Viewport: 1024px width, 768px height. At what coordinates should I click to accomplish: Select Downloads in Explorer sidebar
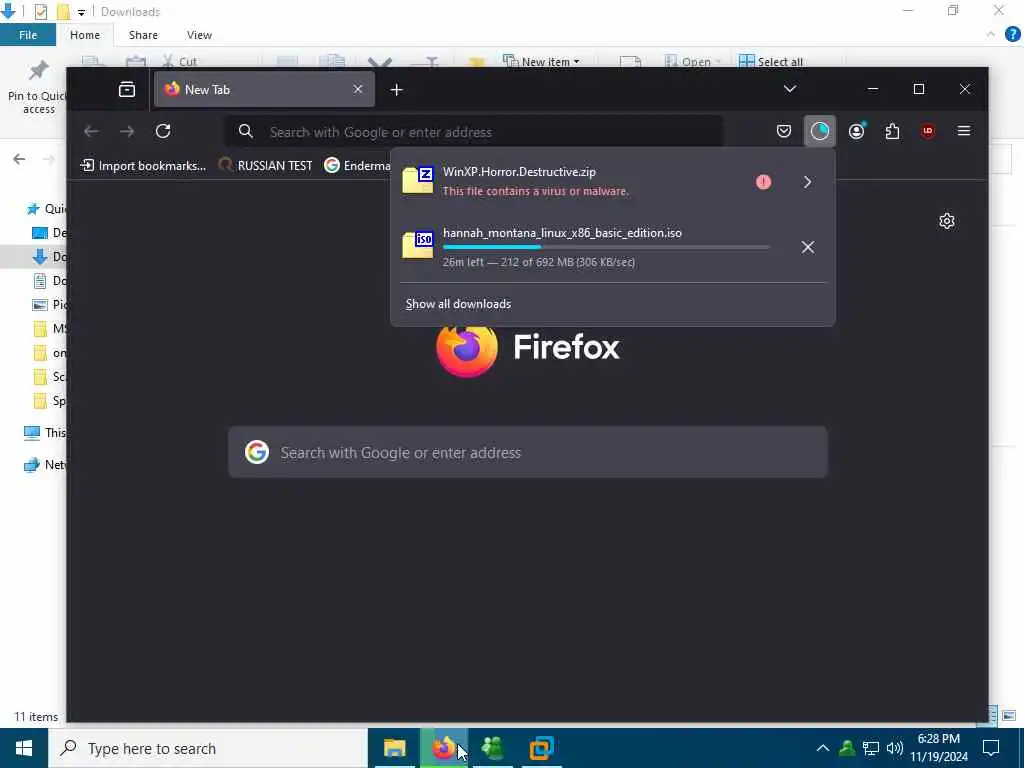coord(49,257)
